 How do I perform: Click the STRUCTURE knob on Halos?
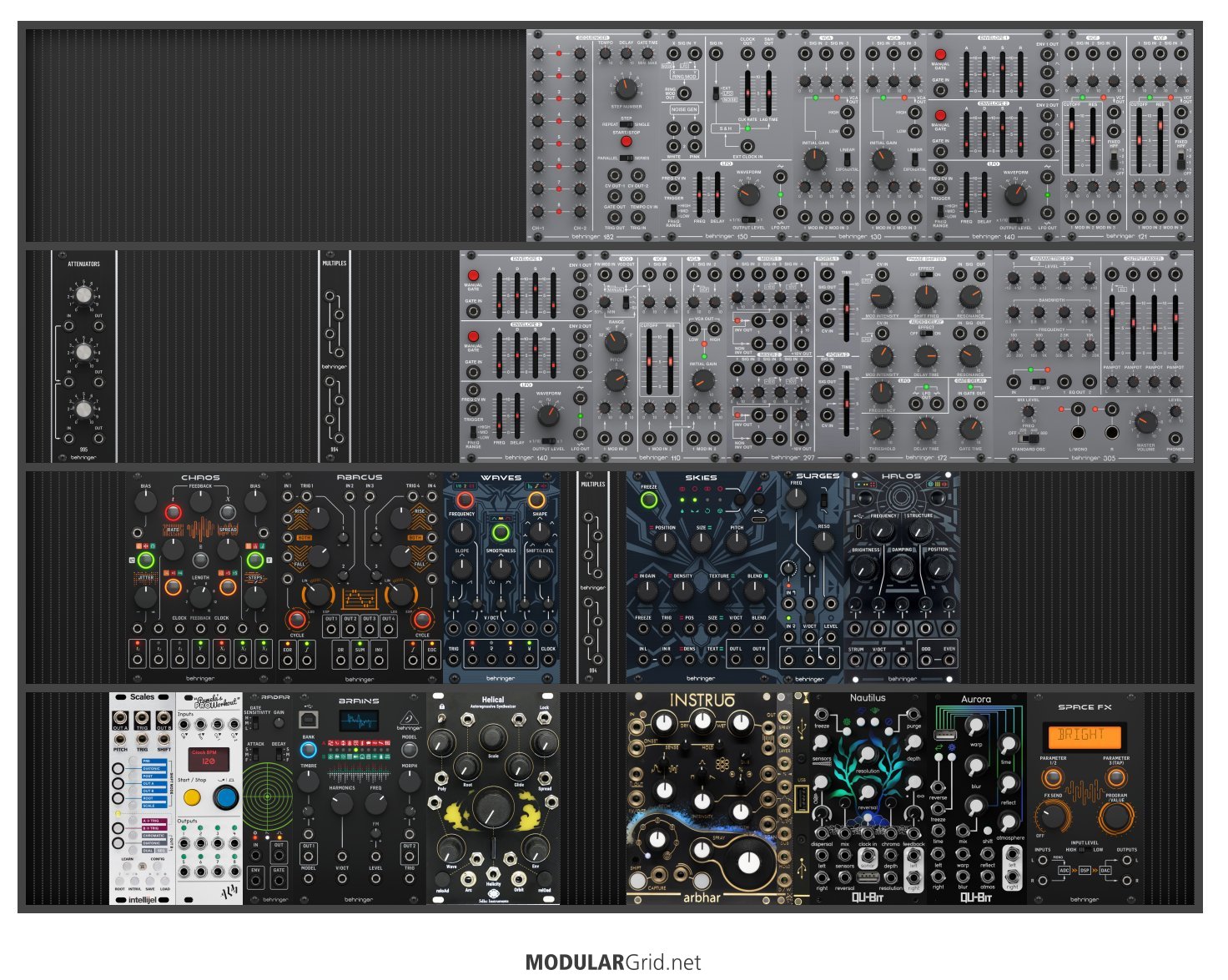coord(919,531)
